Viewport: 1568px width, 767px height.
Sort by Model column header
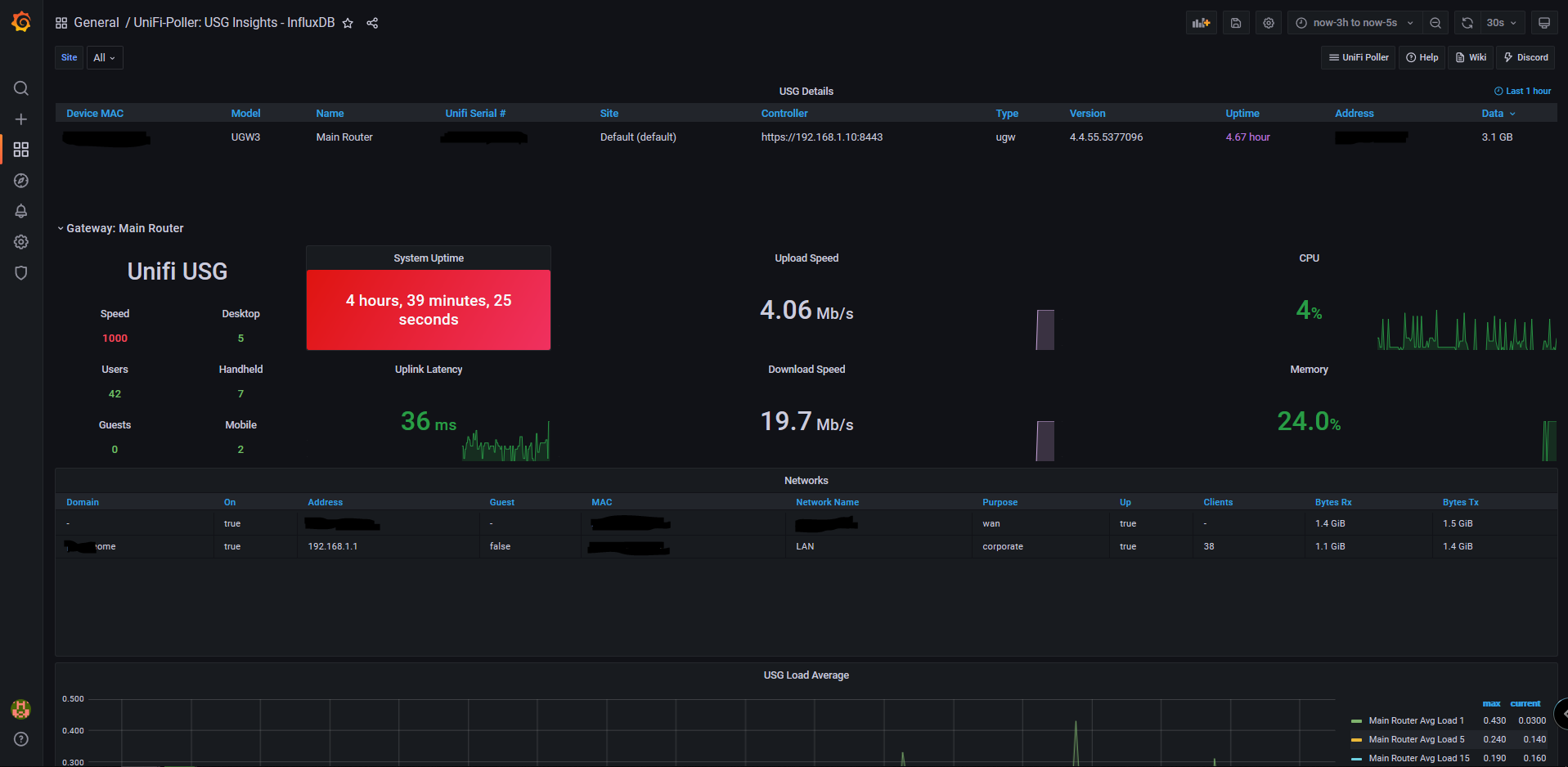(245, 114)
